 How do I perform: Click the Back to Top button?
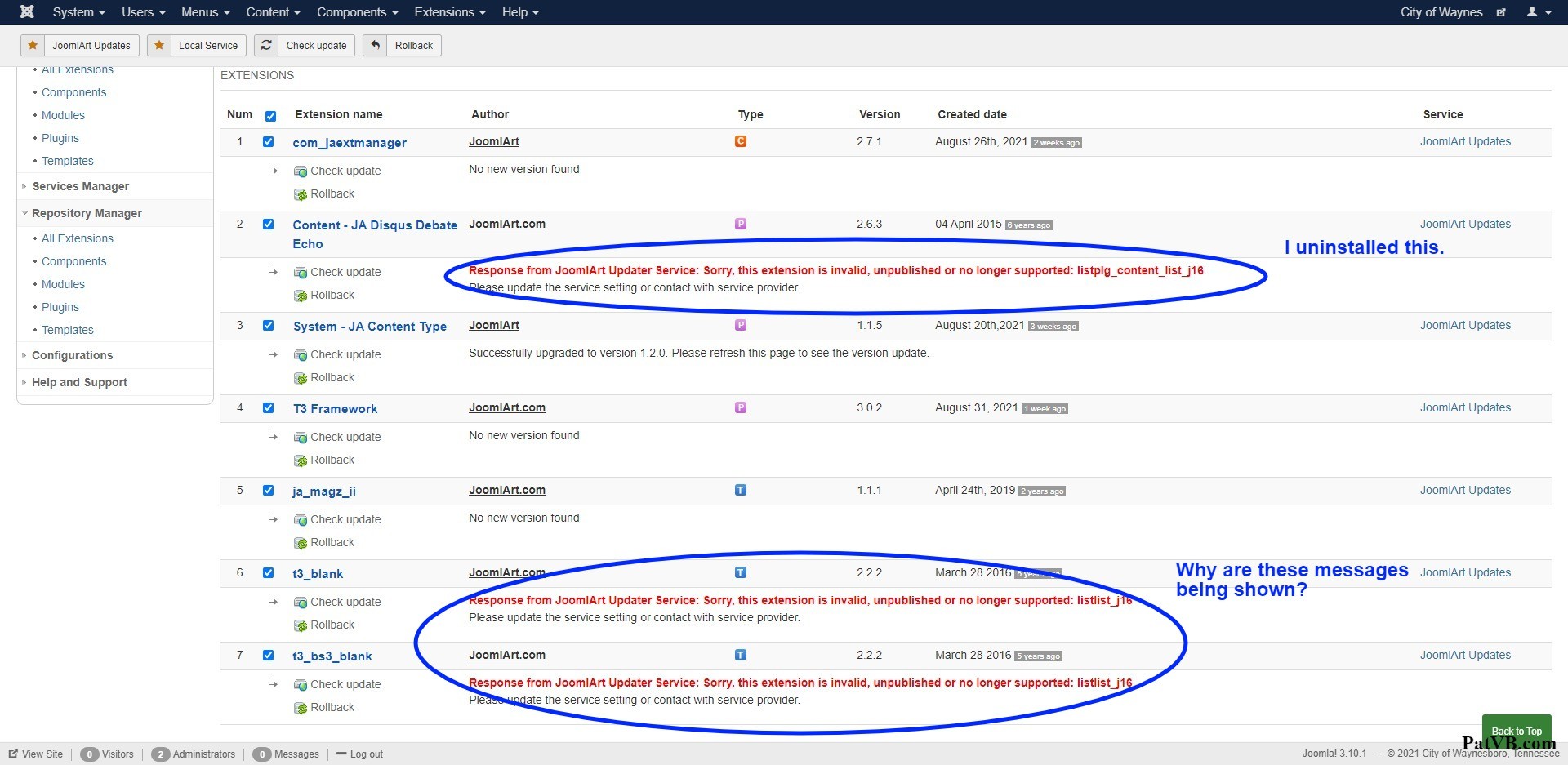pos(1517,730)
